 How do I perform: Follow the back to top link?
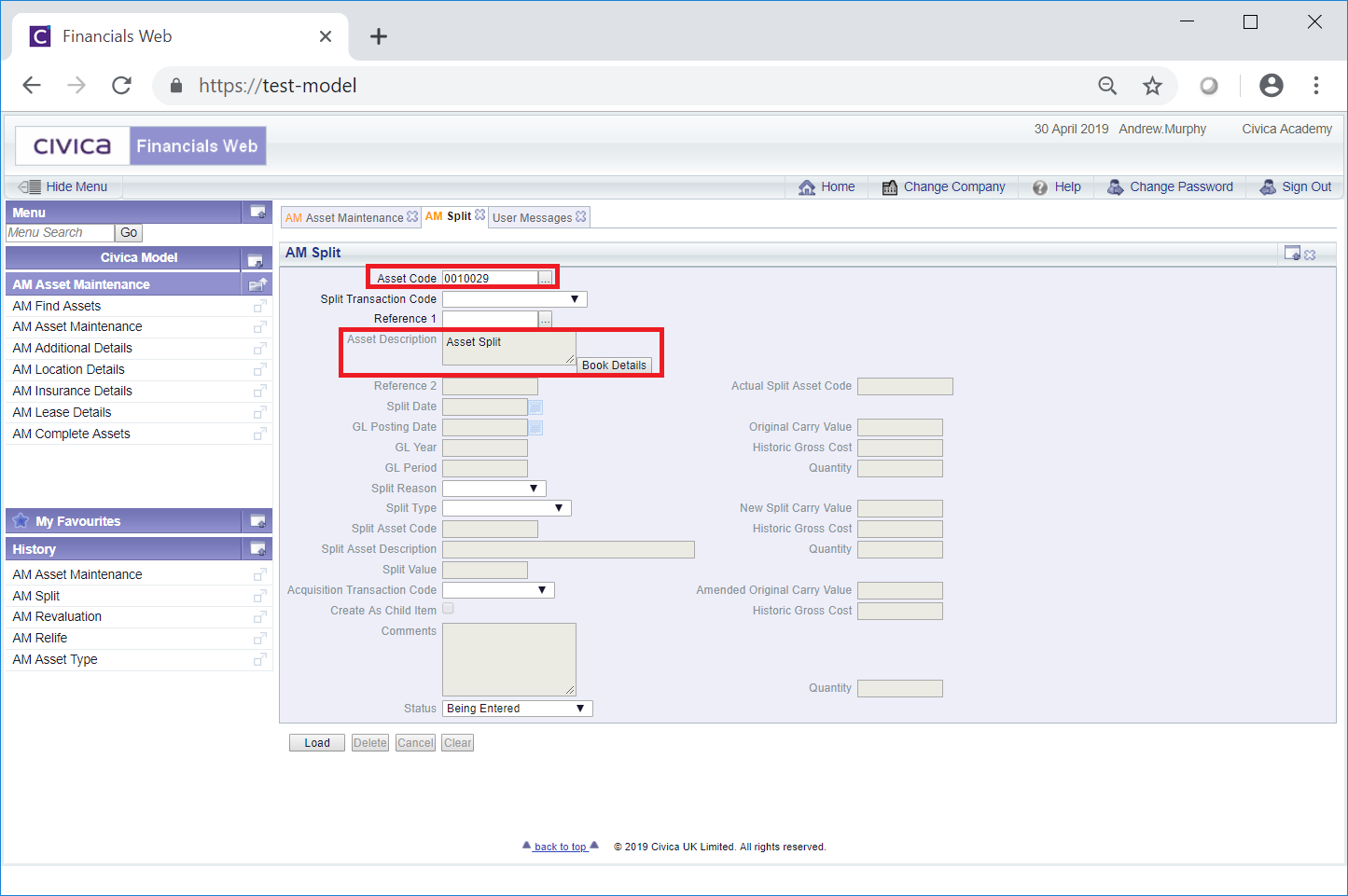[561, 847]
